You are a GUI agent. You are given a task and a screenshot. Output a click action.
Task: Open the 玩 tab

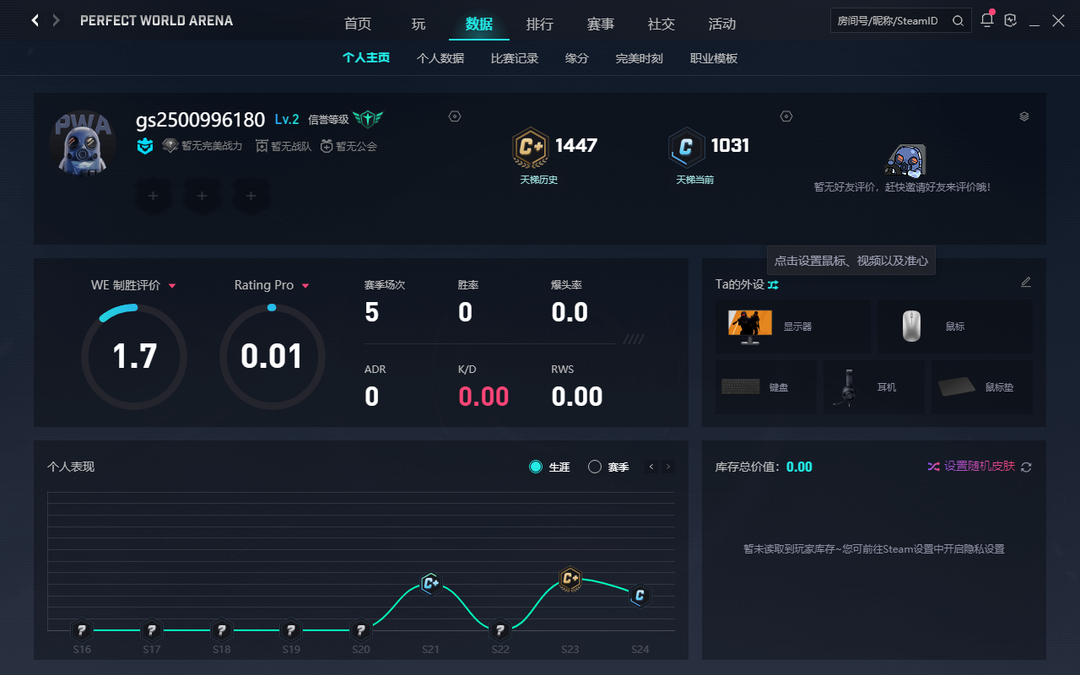(x=418, y=24)
